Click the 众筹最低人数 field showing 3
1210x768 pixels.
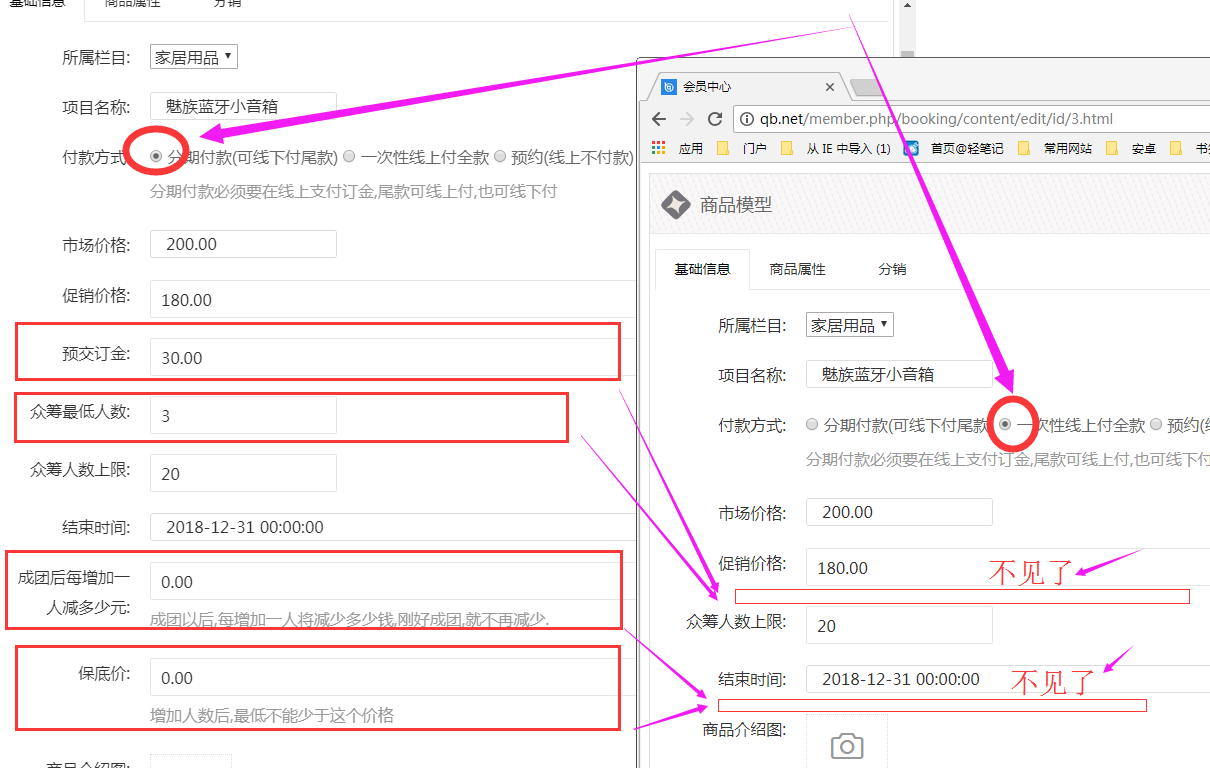click(243, 415)
